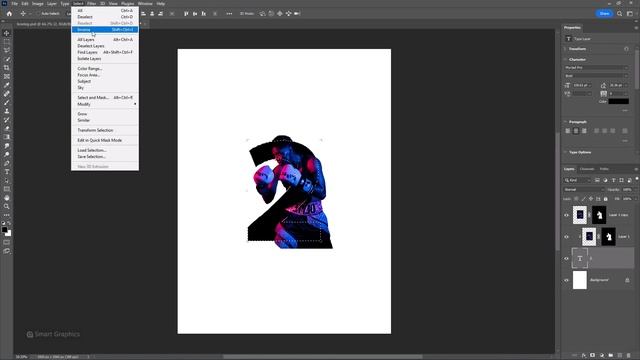Toggle center-align paragraph in Properties
The width and height of the screenshot is (640, 360).
[x=576, y=131]
